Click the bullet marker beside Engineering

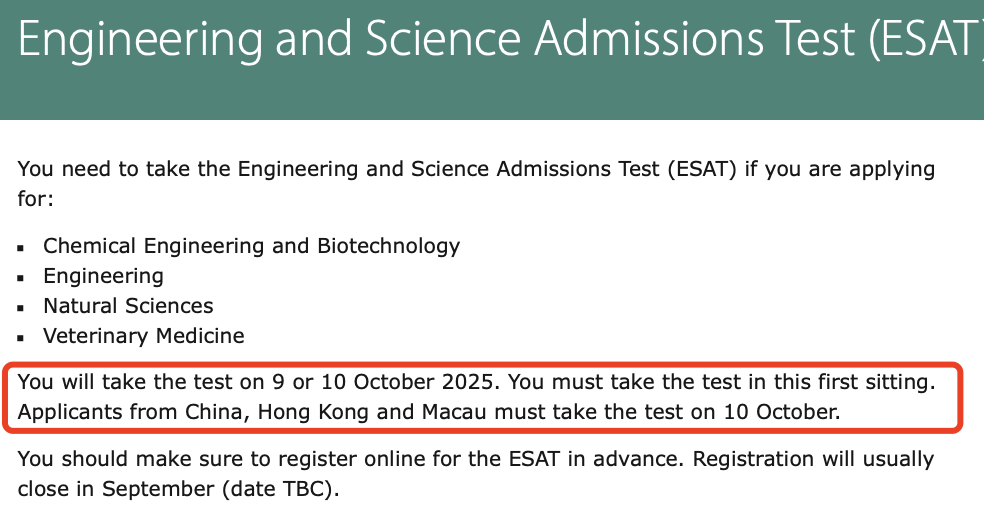click(21, 278)
